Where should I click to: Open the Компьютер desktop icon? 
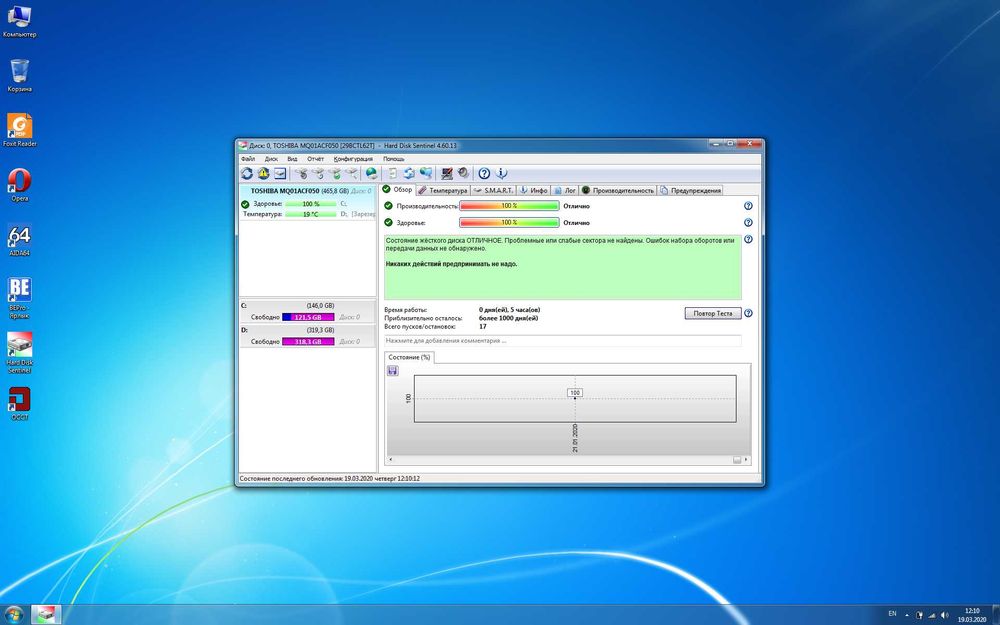click(x=19, y=21)
